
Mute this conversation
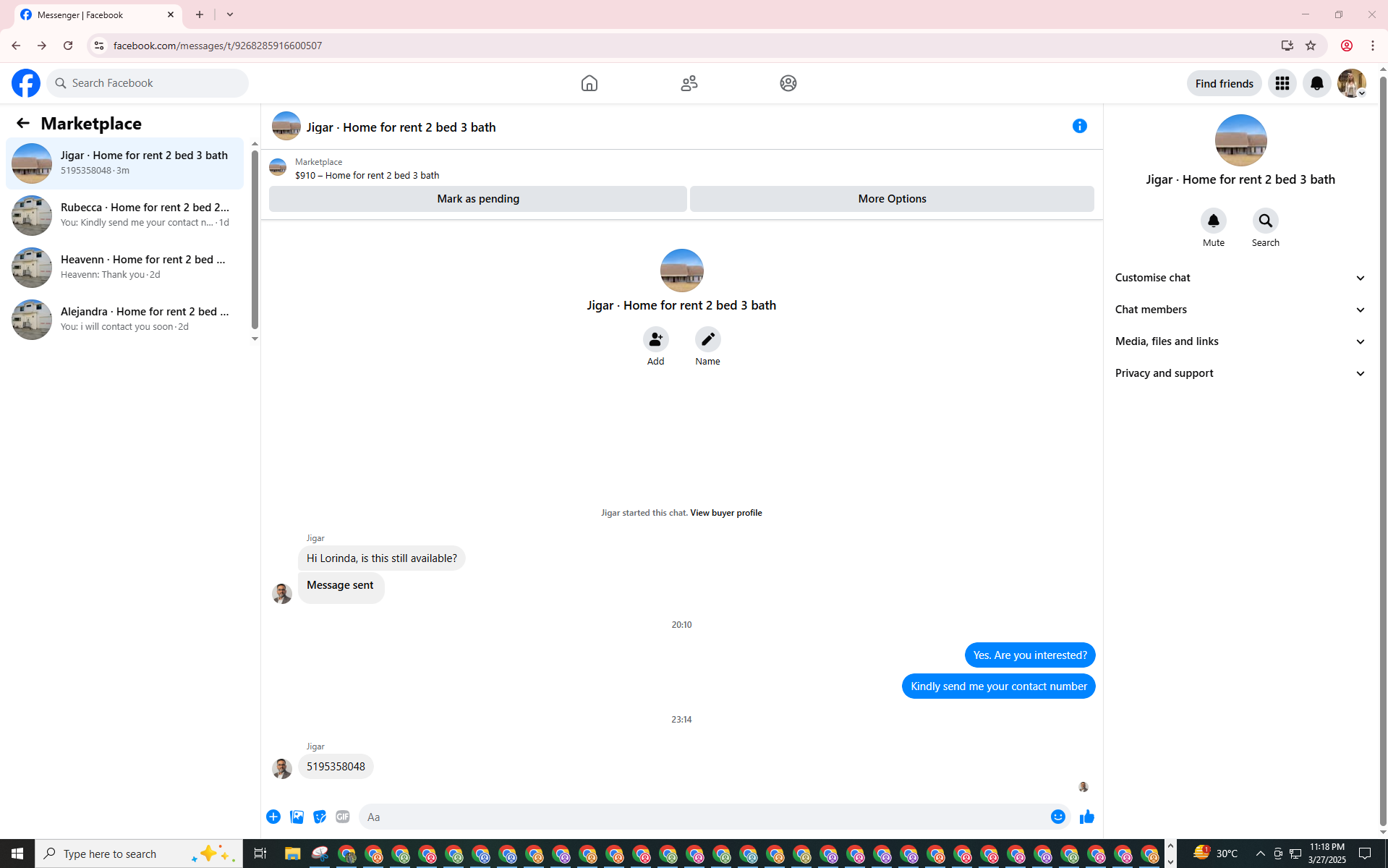(x=1214, y=221)
